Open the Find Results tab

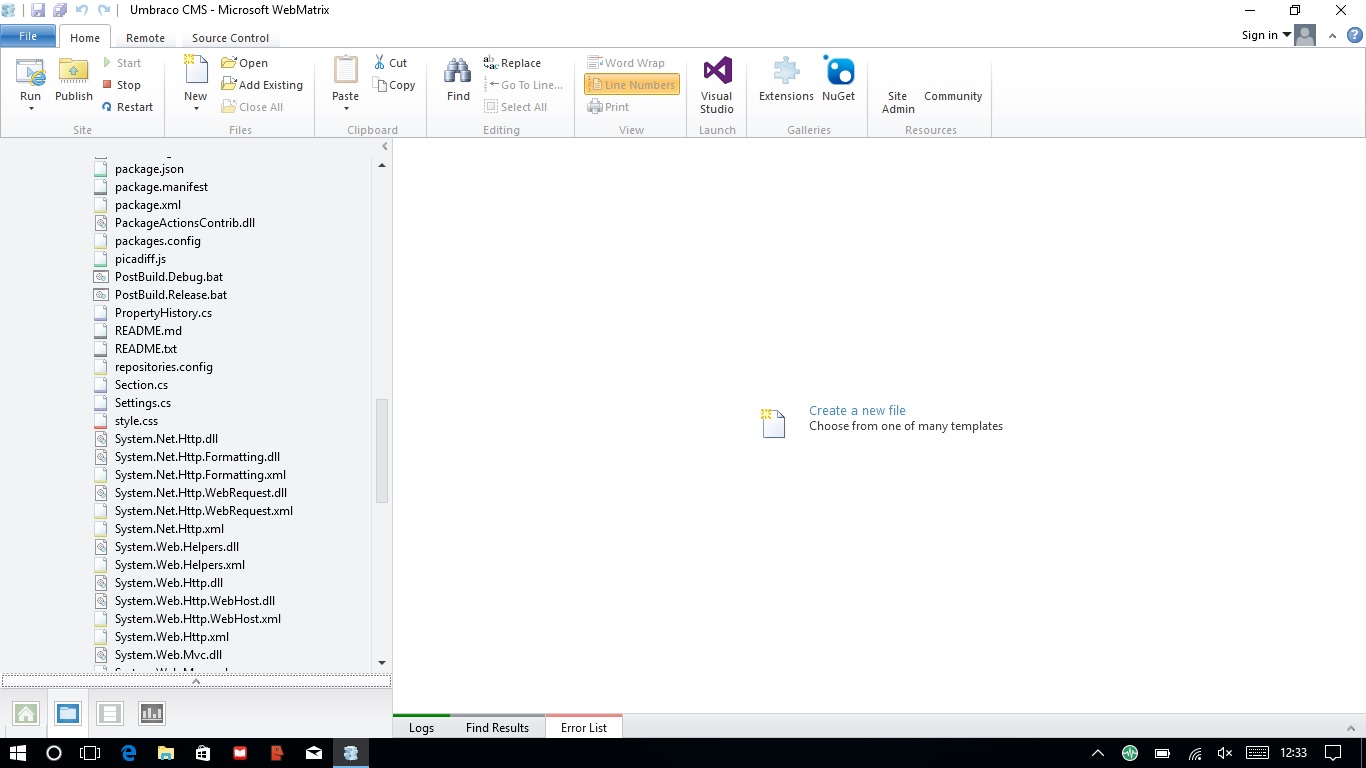[x=497, y=728]
